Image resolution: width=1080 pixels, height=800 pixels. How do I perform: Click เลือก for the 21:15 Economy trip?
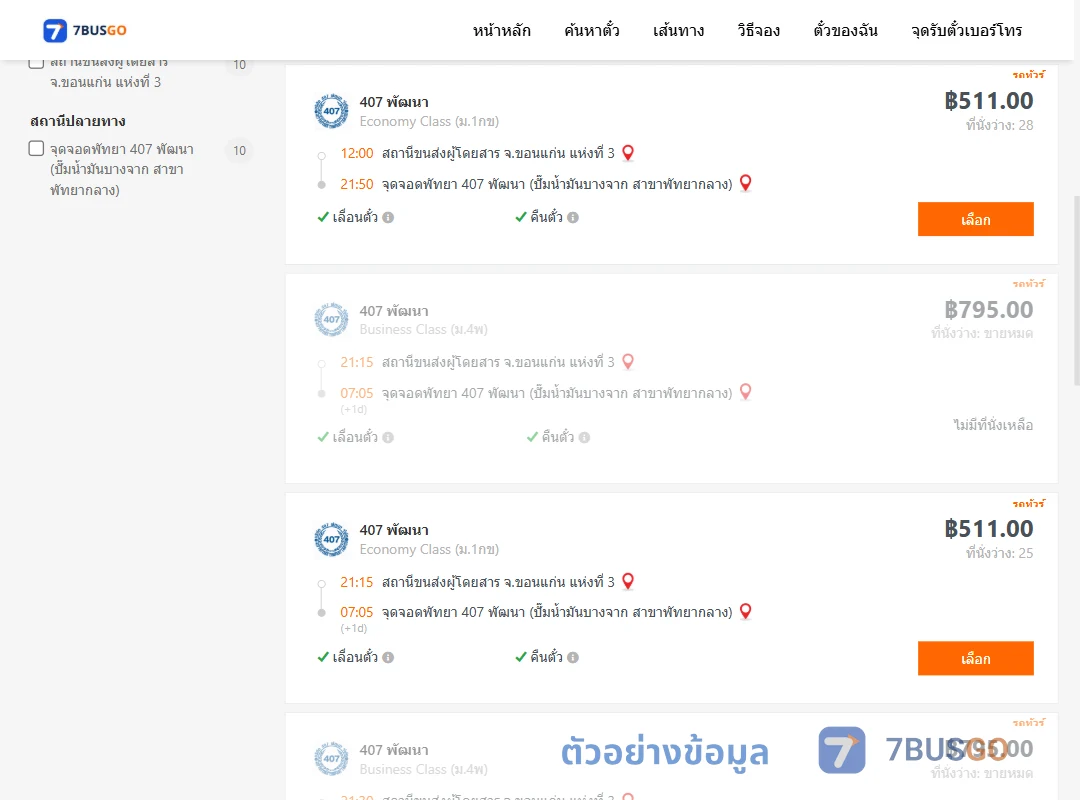975,658
